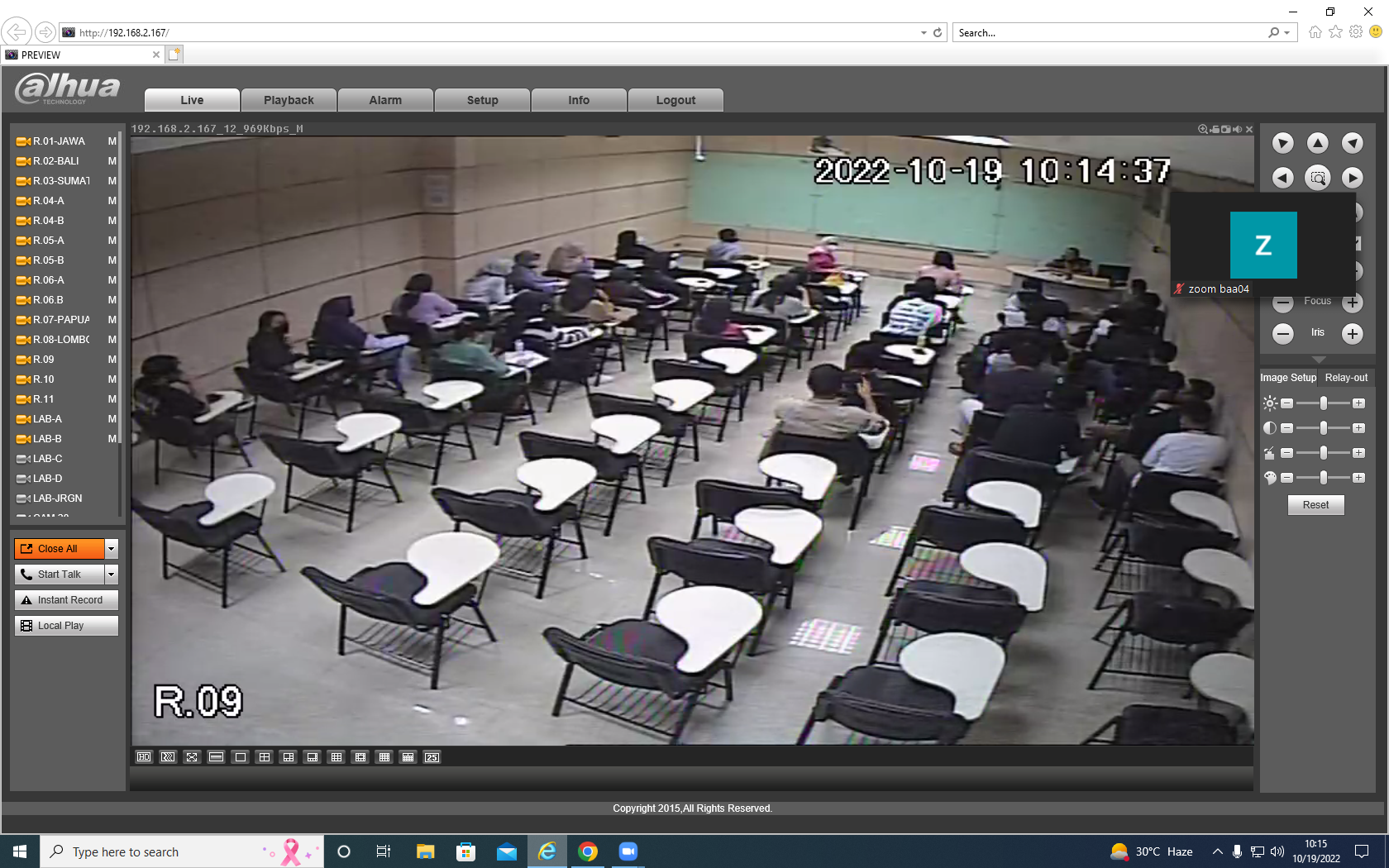Open Local Play
The height and width of the screenshot is (868, 1389).
[66, 626]
